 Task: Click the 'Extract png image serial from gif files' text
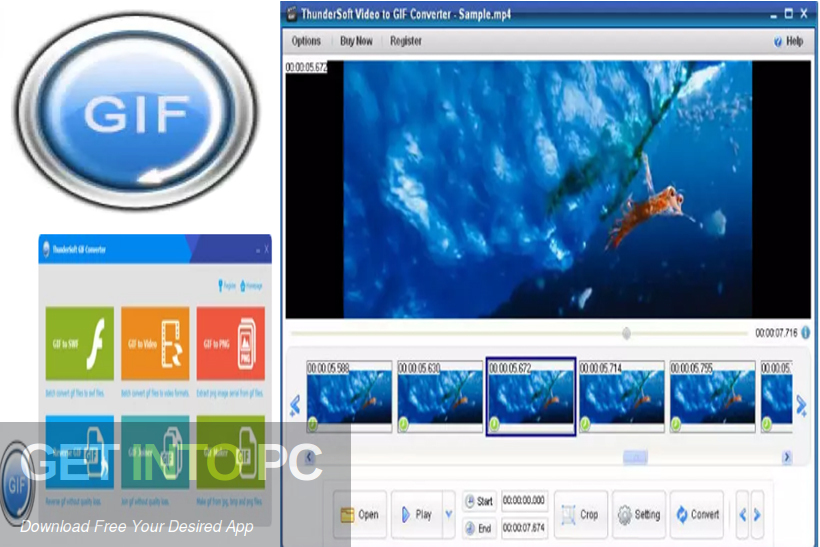click(230, 393)
